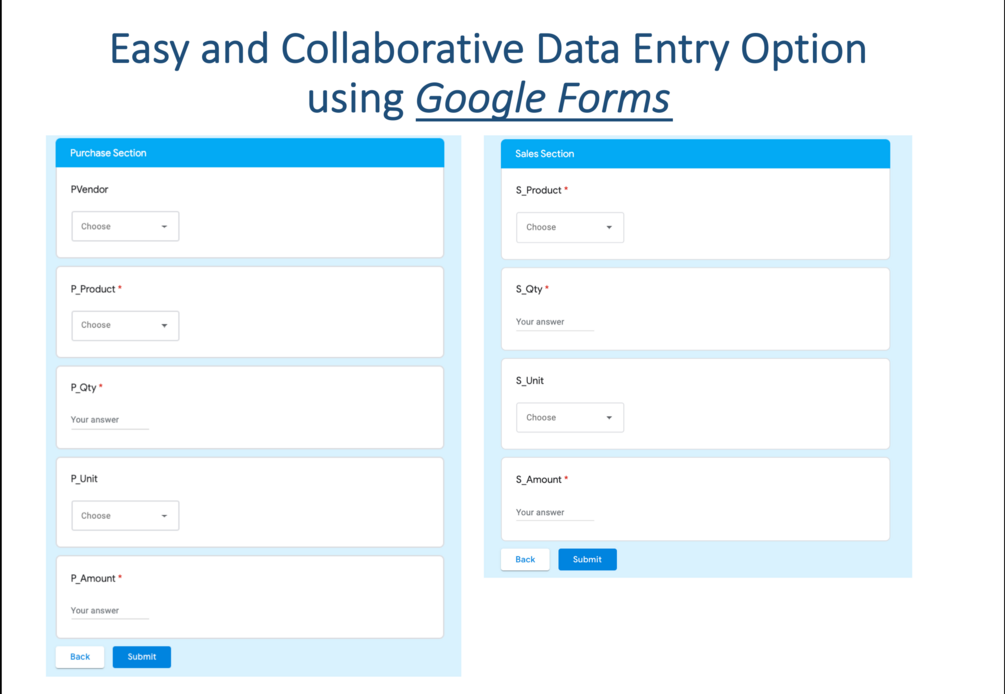Submit the Purchase Section form
This screenshot has width=1005, height=694.
pyautogui.click(x=142, y=657)
